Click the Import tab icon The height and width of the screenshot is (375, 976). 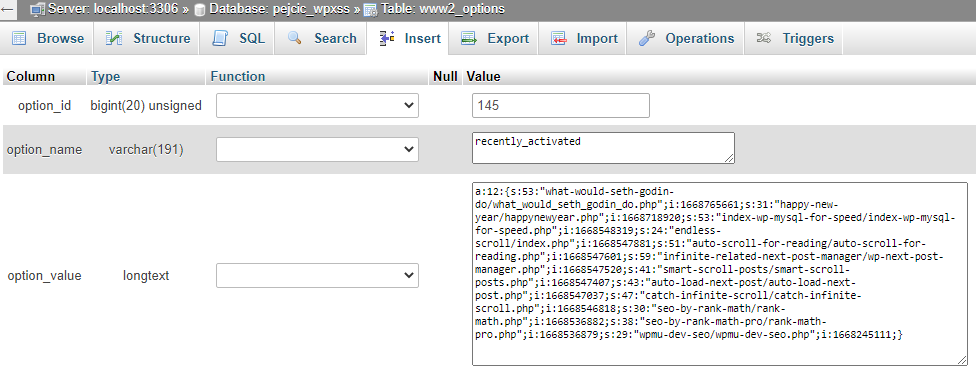click(559, 38)
